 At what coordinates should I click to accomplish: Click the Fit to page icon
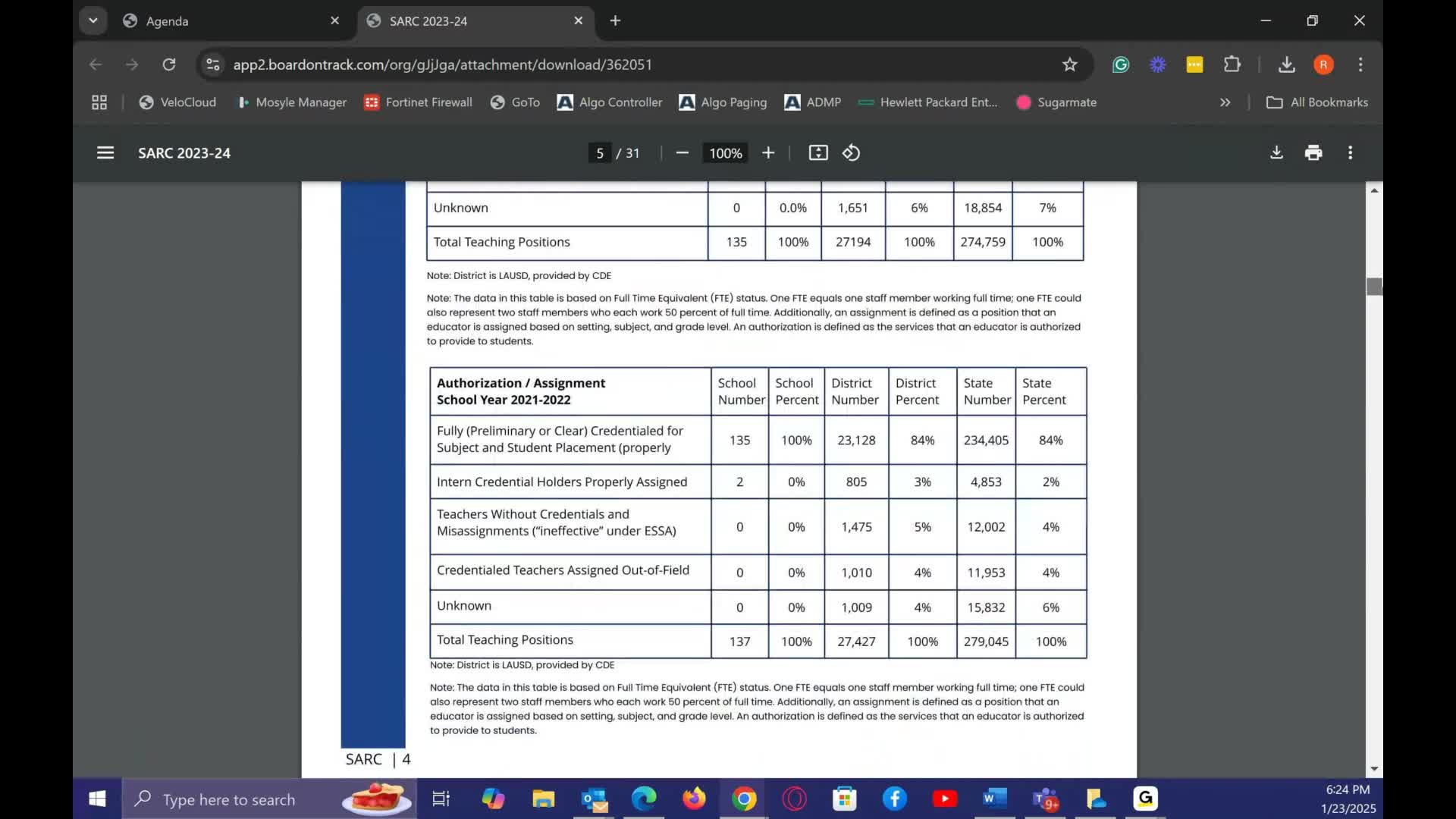[x=818, y=153]
